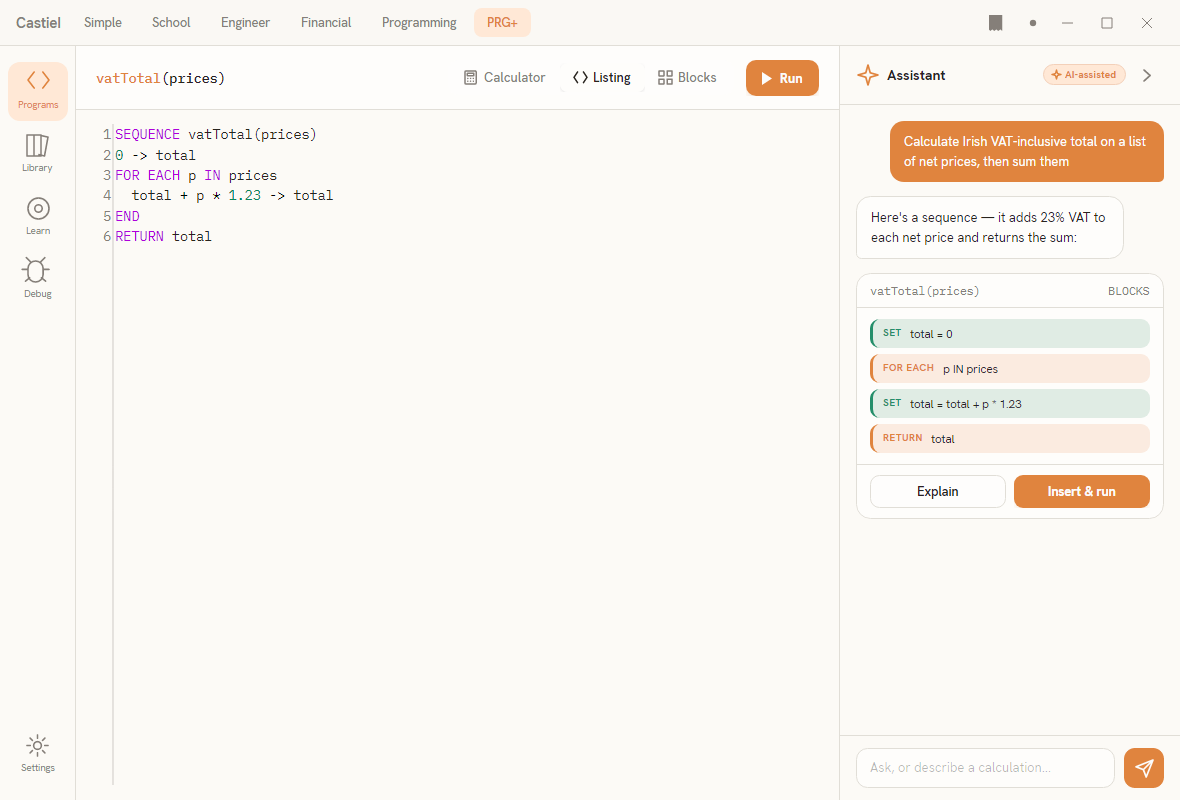The height and width of the screenshot is (800, 1180).
Task: Switch to Listing view
Action: [x=601, y=78]
